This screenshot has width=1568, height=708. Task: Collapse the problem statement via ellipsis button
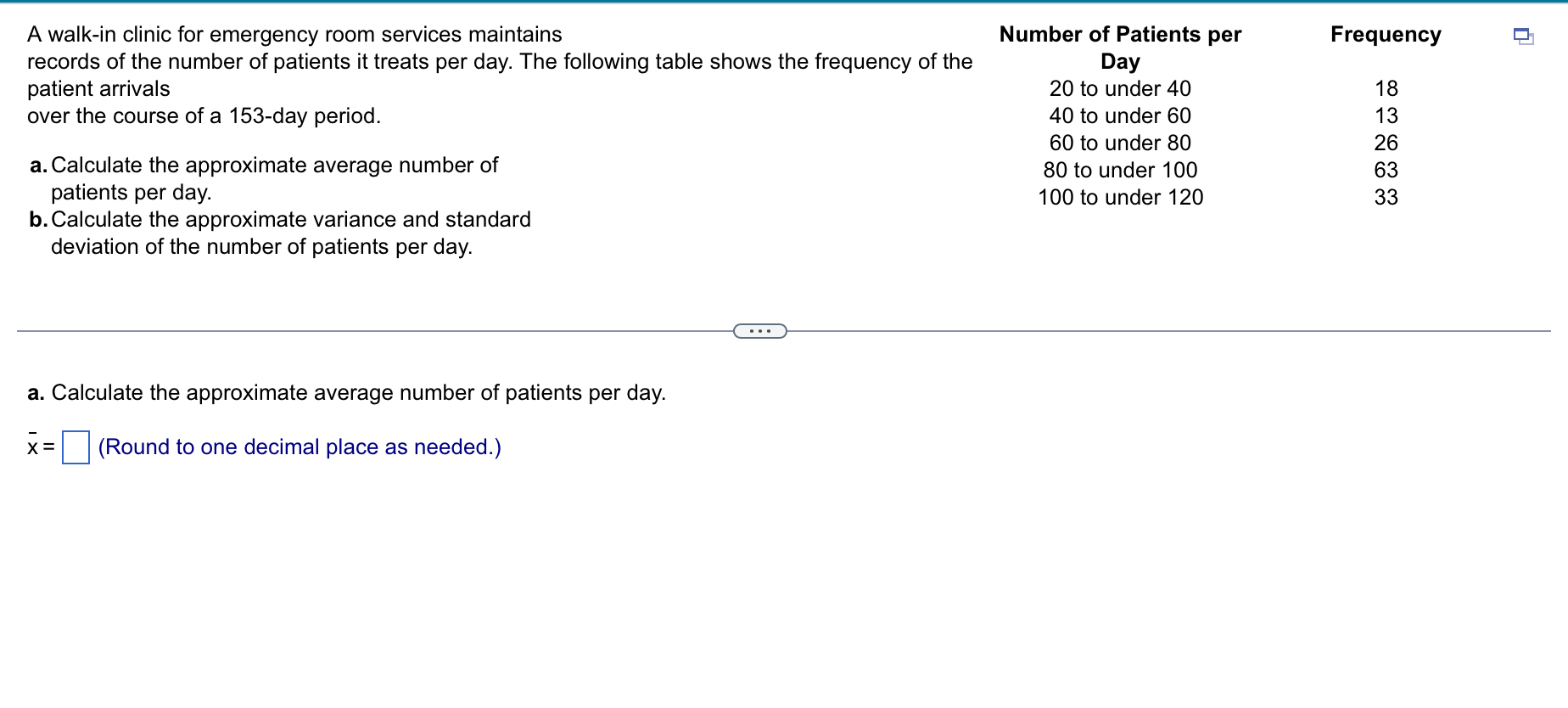(759, 330)
